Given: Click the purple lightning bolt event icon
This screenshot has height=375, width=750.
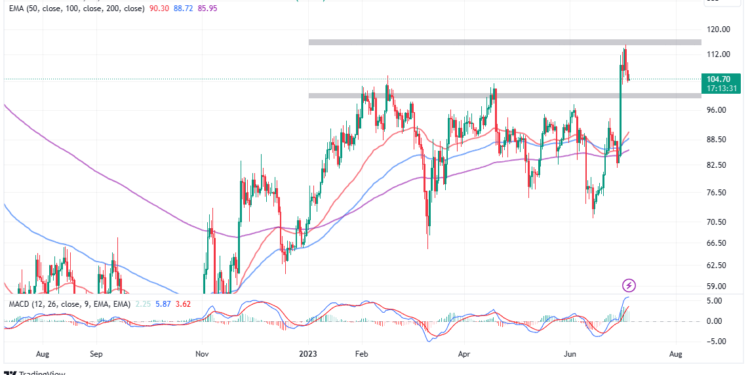Looking at the screenshot, I should pos(629,286).
